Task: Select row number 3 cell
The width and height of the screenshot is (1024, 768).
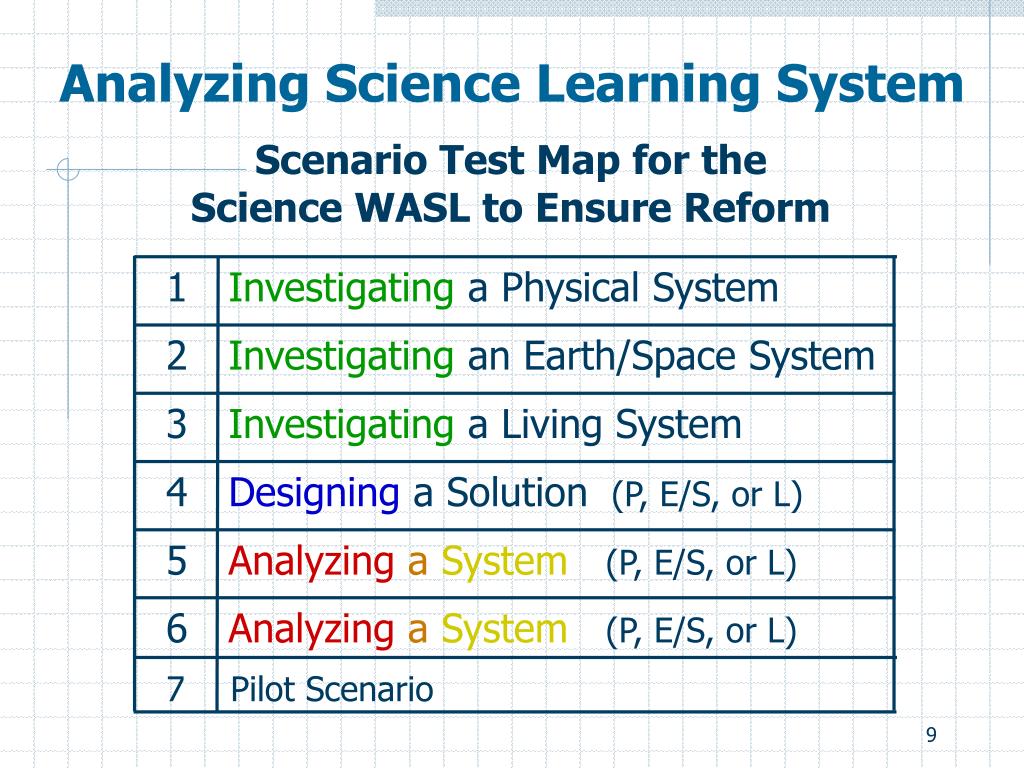Action: point(176,426)
